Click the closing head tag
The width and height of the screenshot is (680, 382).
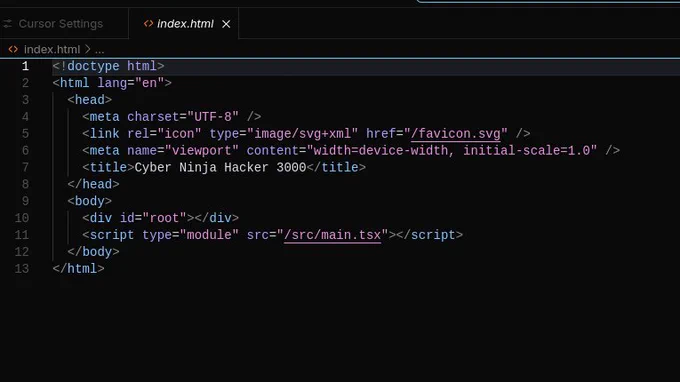click(93, 185)
